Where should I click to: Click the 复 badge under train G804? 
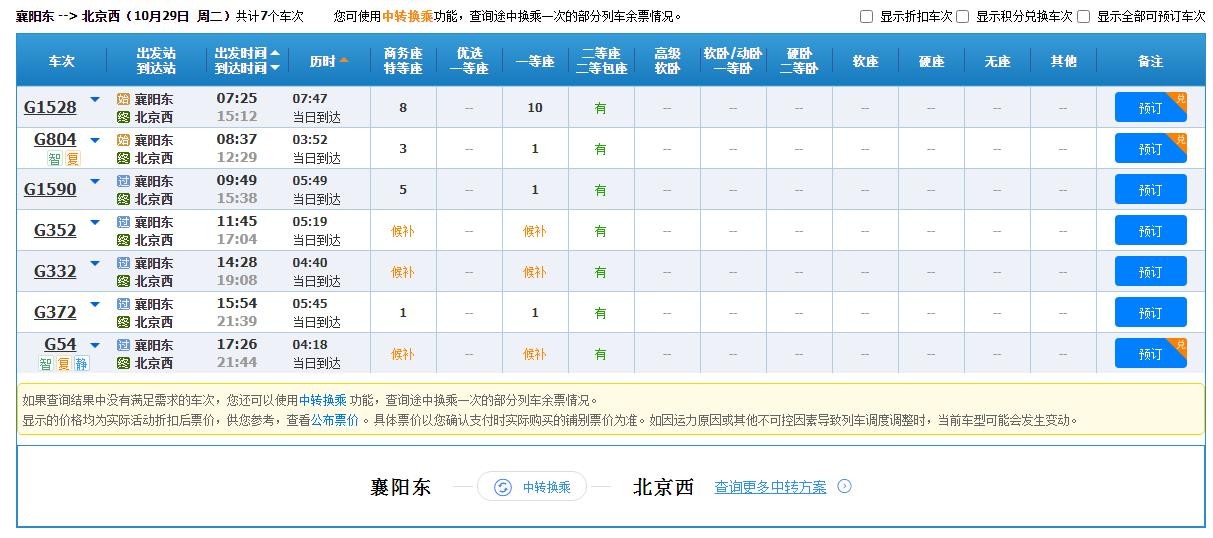click(x=72, y=159)
